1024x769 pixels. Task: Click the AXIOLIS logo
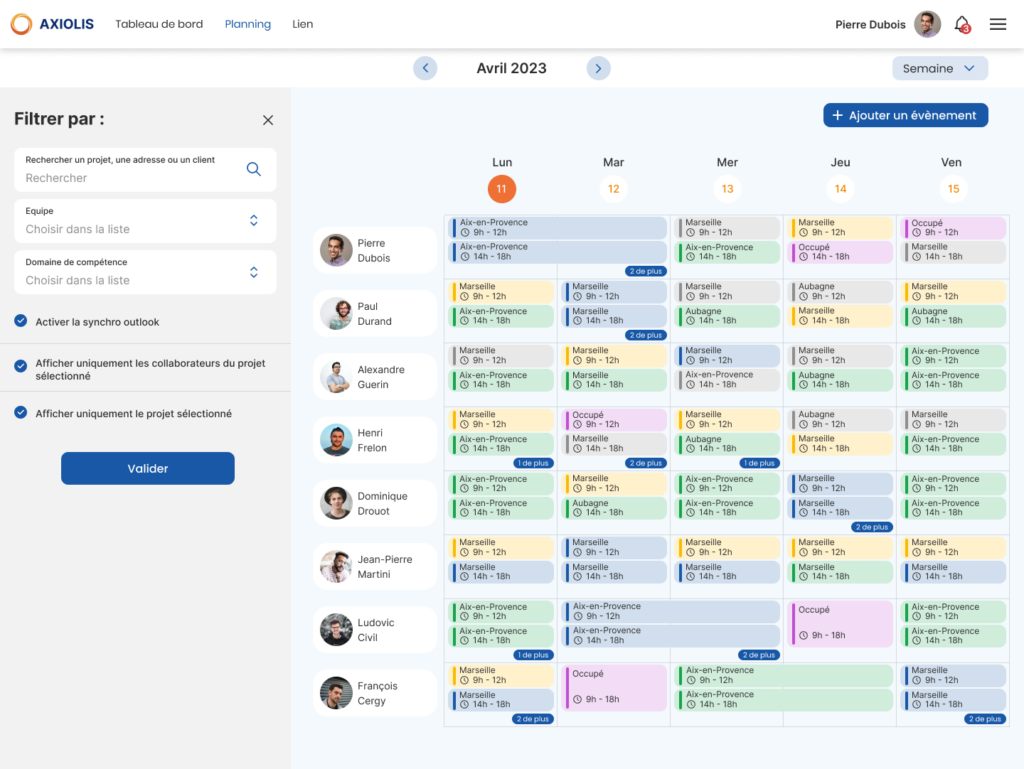point(52,24)
